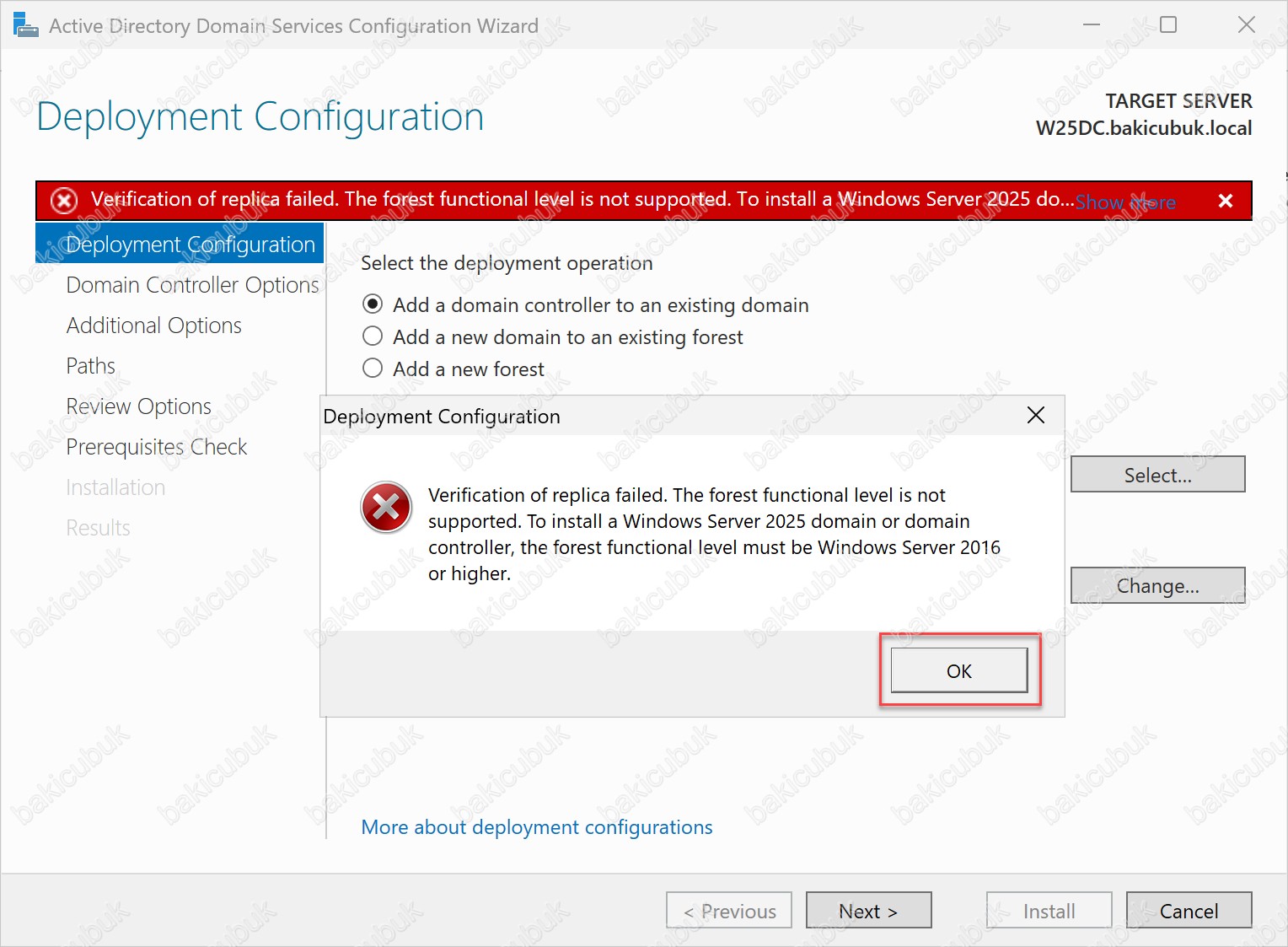The width and height of the screenshot is (1288, 947).
Task: Click the Install button
Action: (x=1049, y=910)
